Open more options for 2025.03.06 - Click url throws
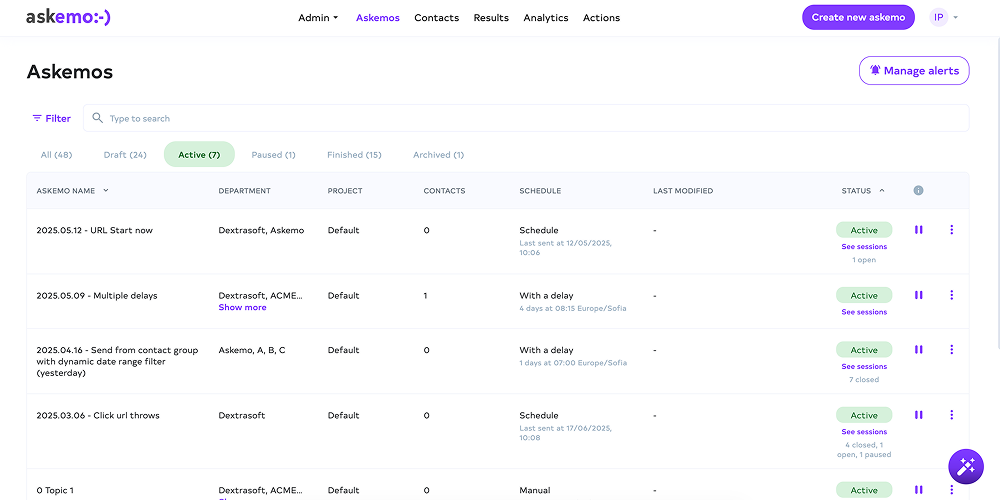1000x500 pixels. [952, 415]
